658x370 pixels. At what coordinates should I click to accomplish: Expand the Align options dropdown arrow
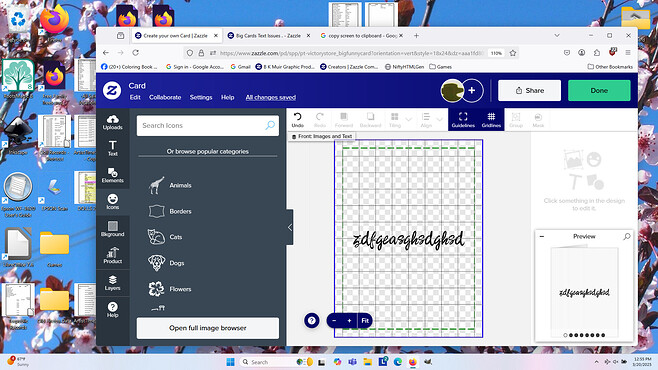point(439,120)
